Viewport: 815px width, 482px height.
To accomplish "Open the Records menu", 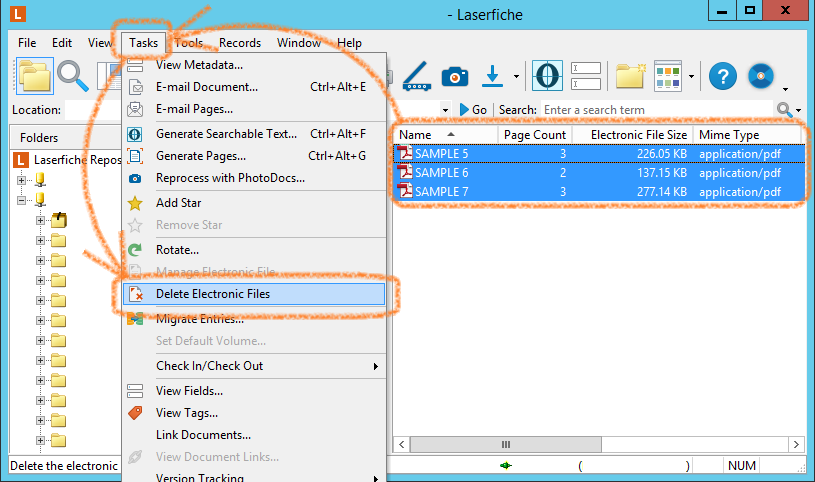I will [240, 43].
